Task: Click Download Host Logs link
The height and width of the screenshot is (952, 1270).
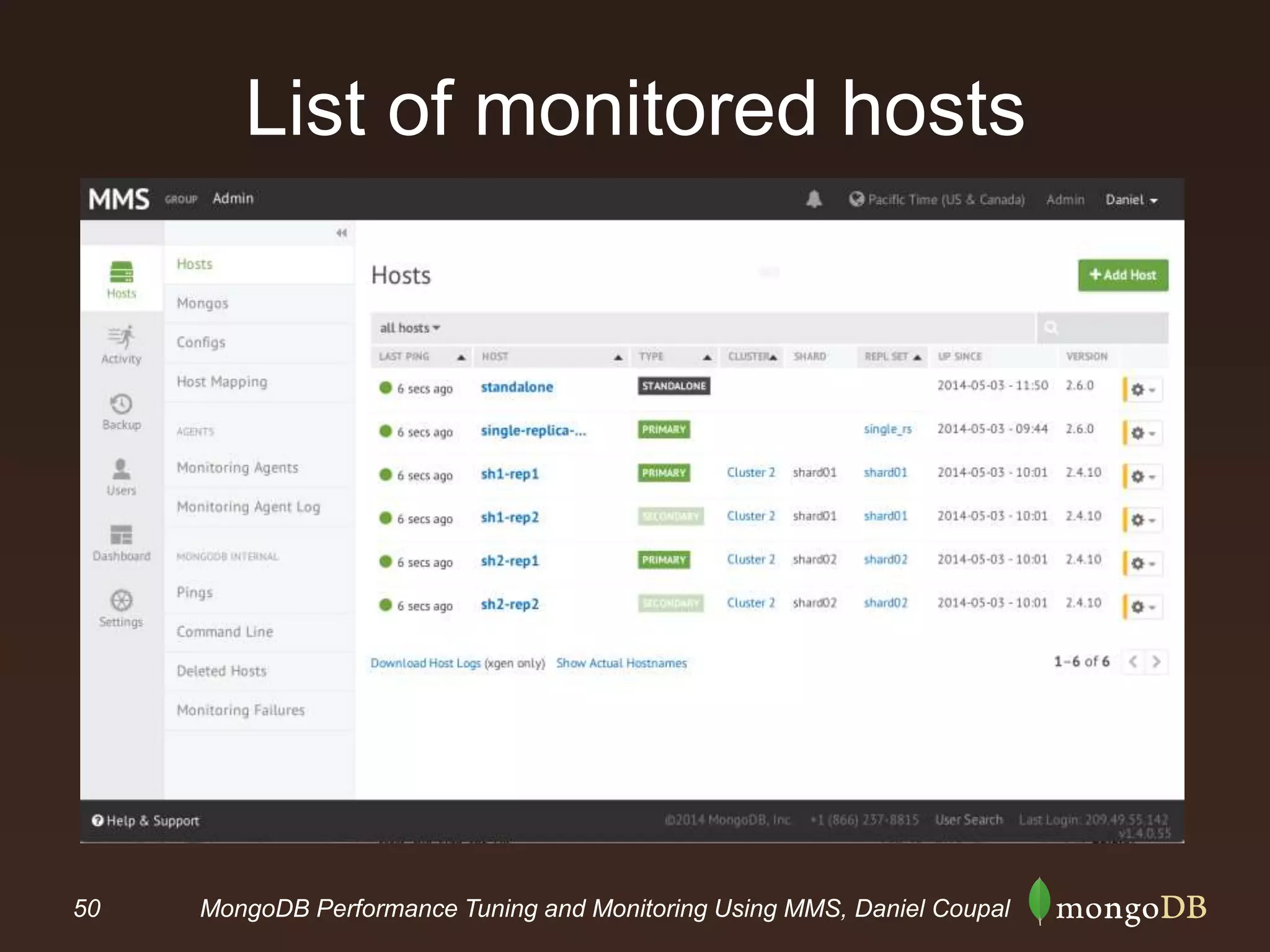Action: (425, 663)
